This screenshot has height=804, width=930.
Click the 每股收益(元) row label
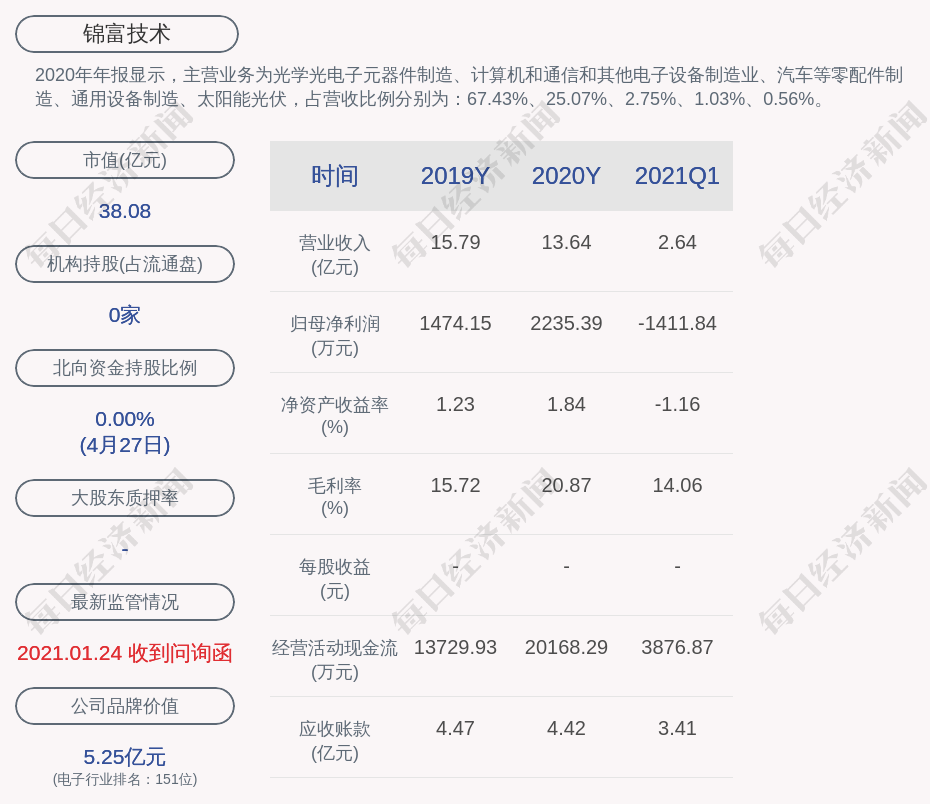click(x=335, y=579)
